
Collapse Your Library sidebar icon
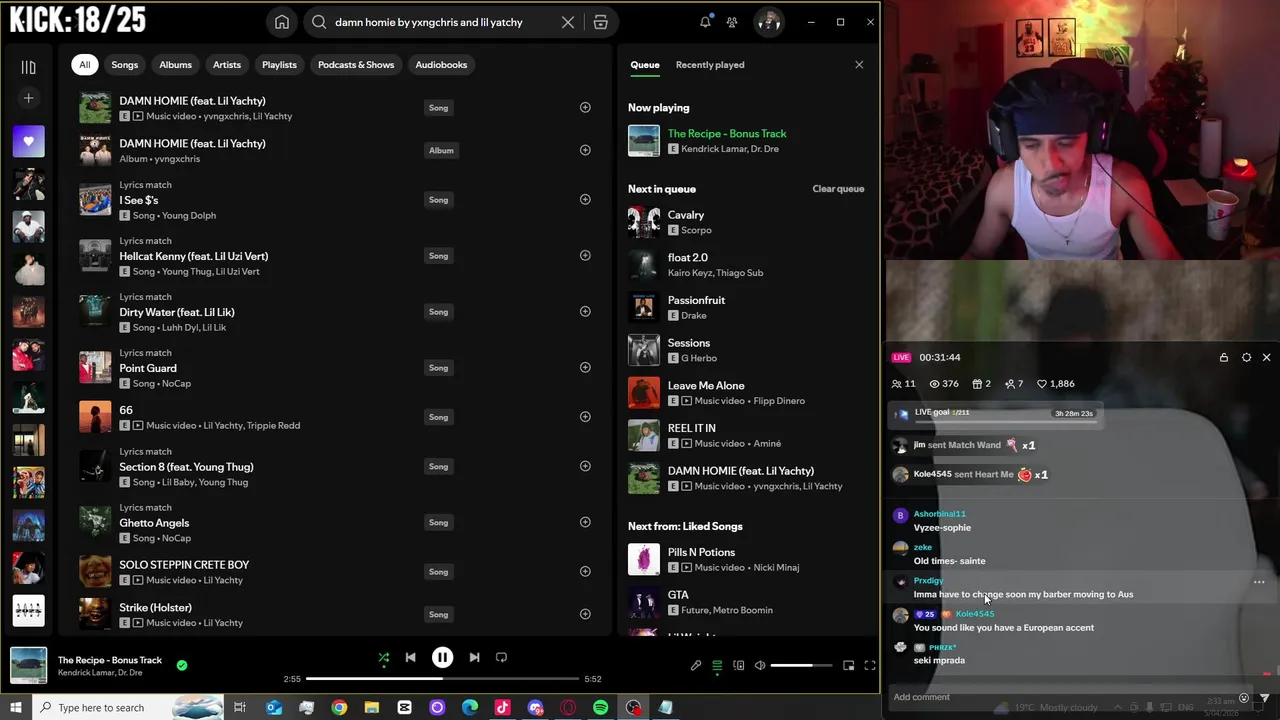28,67
